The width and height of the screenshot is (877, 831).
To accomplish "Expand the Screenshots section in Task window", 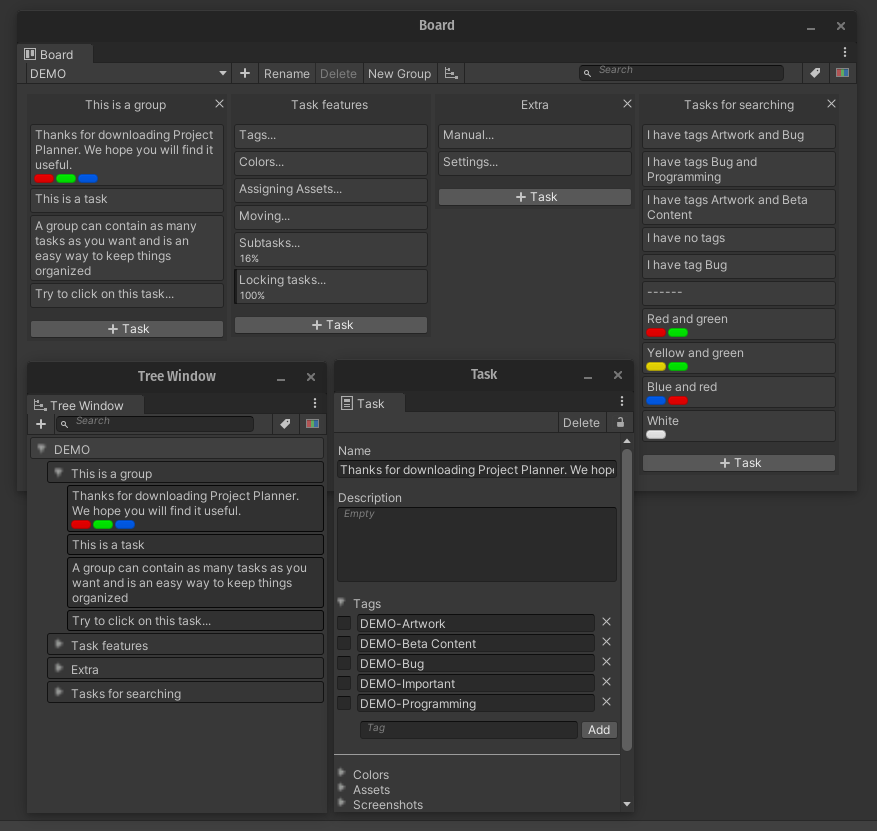I will pyautogui.click(x=342, y=804).
